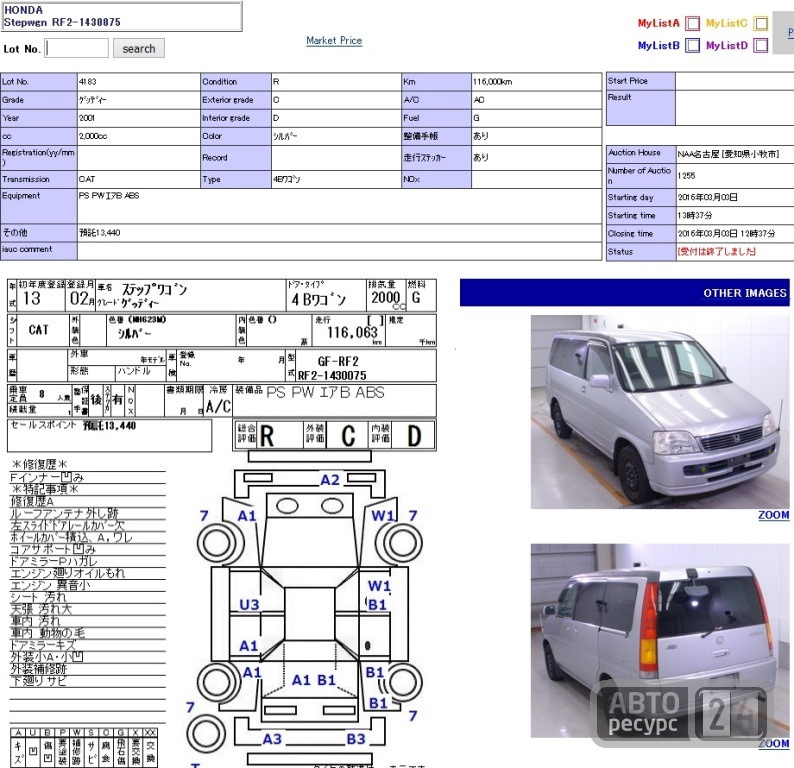Click chassis number RF2-1430075 on auction sheet
The image size is (794, 768).
pyautogui.click(x=332, y=375)
